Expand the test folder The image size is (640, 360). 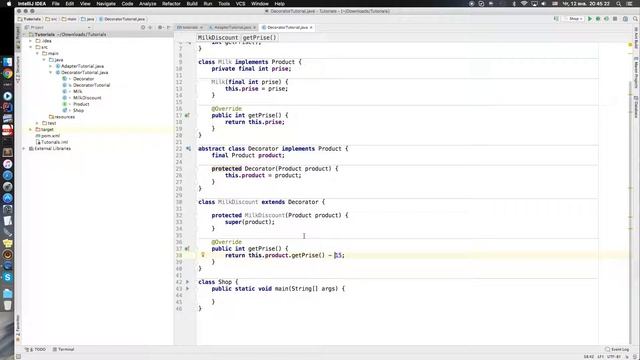pos(37,123)
